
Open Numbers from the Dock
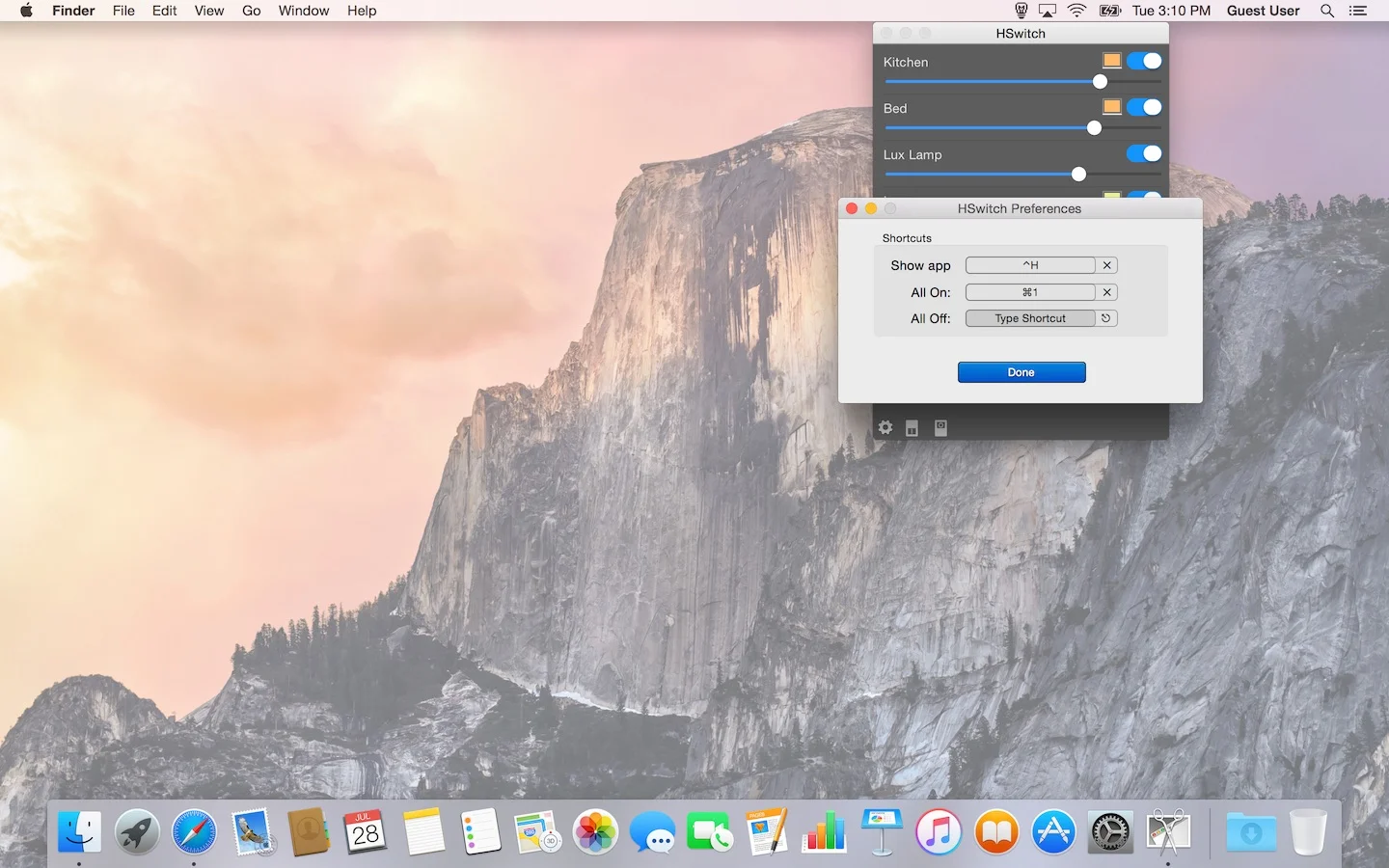click(x=825, y=831)
